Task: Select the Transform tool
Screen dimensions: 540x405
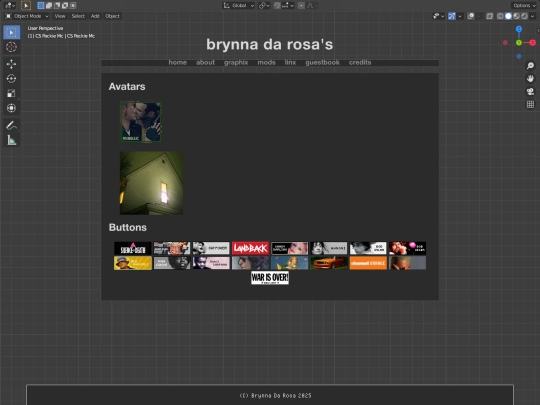Action: (11, 108)
